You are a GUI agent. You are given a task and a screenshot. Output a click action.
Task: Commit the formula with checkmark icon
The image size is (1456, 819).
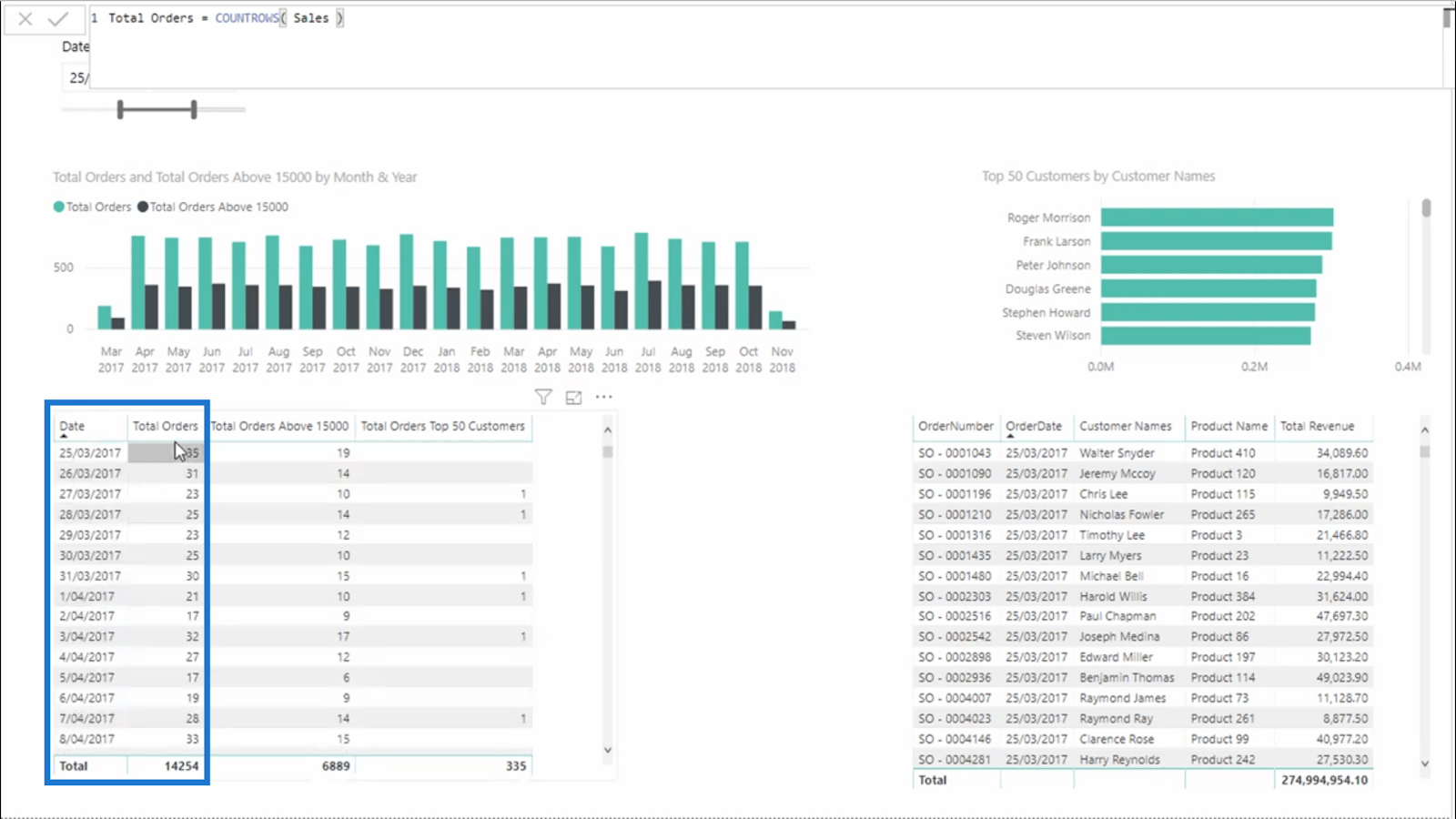58,18
